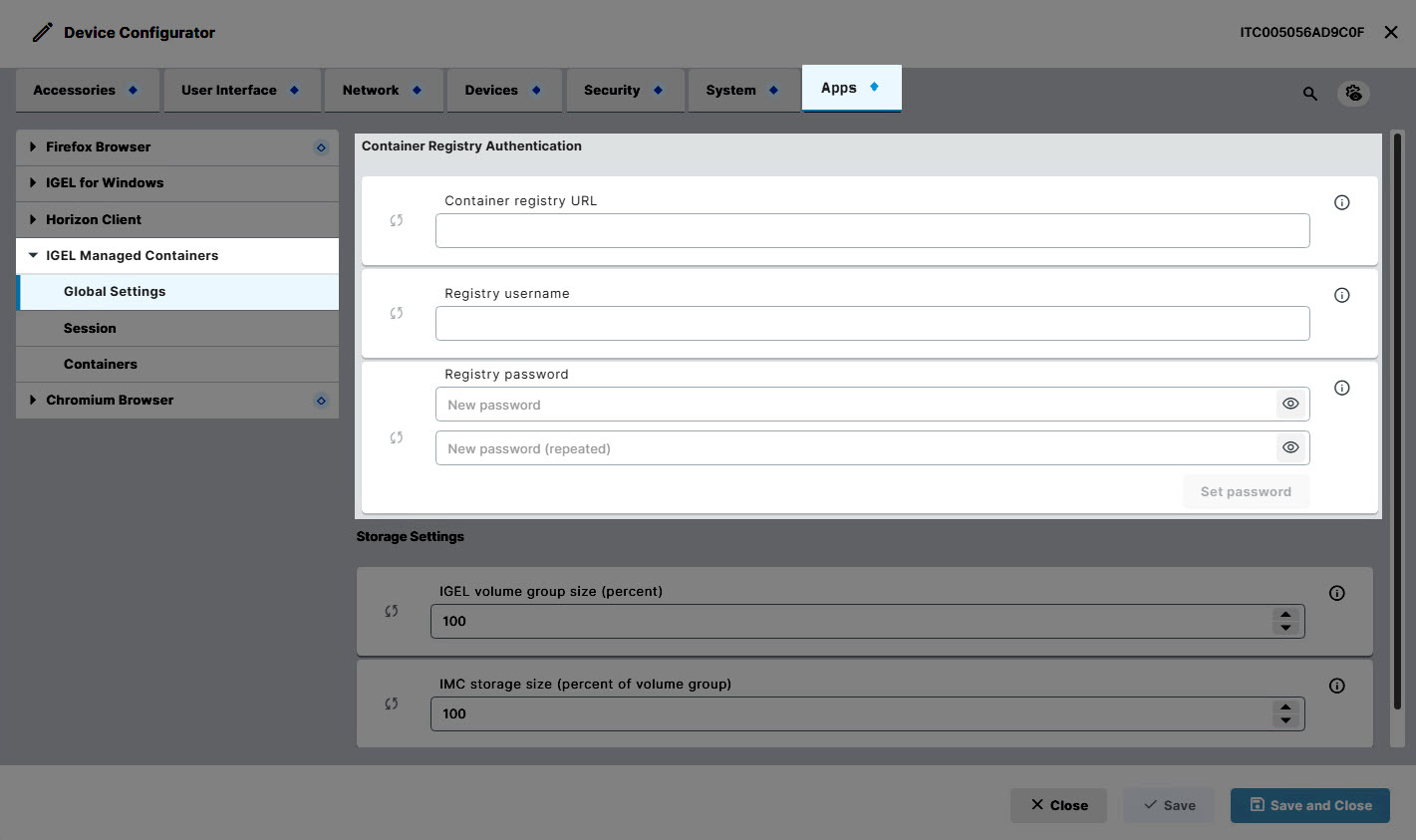Increase IMC storage size value
This screenshot has width=1416, height=840.
coord(1285,707)
